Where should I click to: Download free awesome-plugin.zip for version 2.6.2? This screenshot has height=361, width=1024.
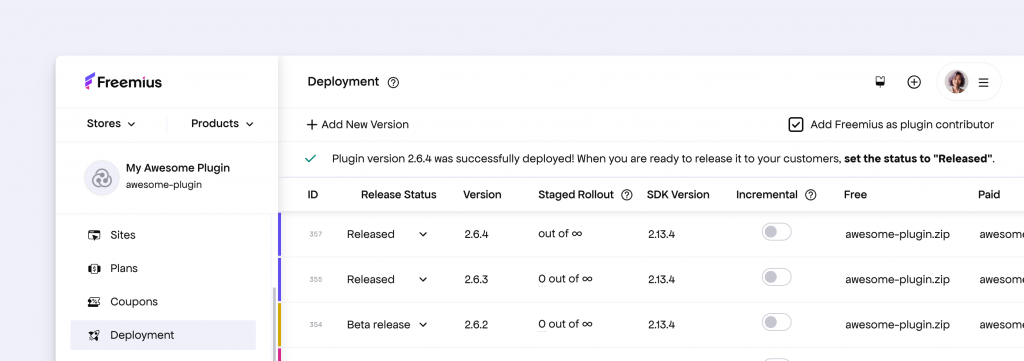coord(897,324)
